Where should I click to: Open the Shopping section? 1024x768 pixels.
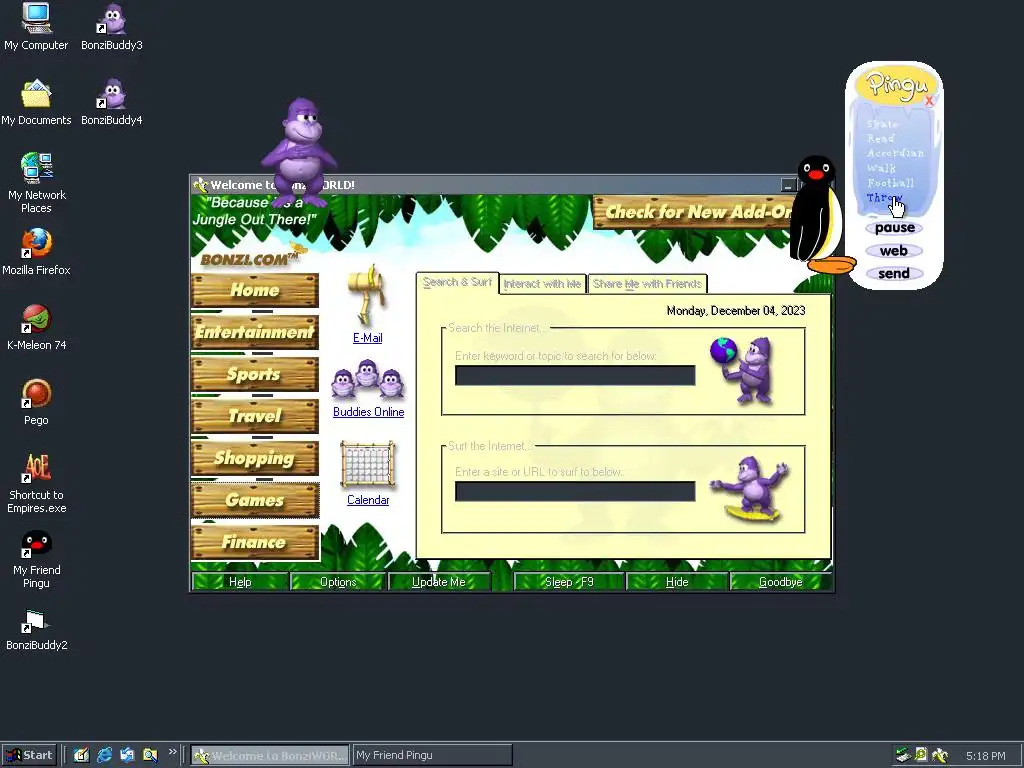pyautogui.click(x=255, y=458)
